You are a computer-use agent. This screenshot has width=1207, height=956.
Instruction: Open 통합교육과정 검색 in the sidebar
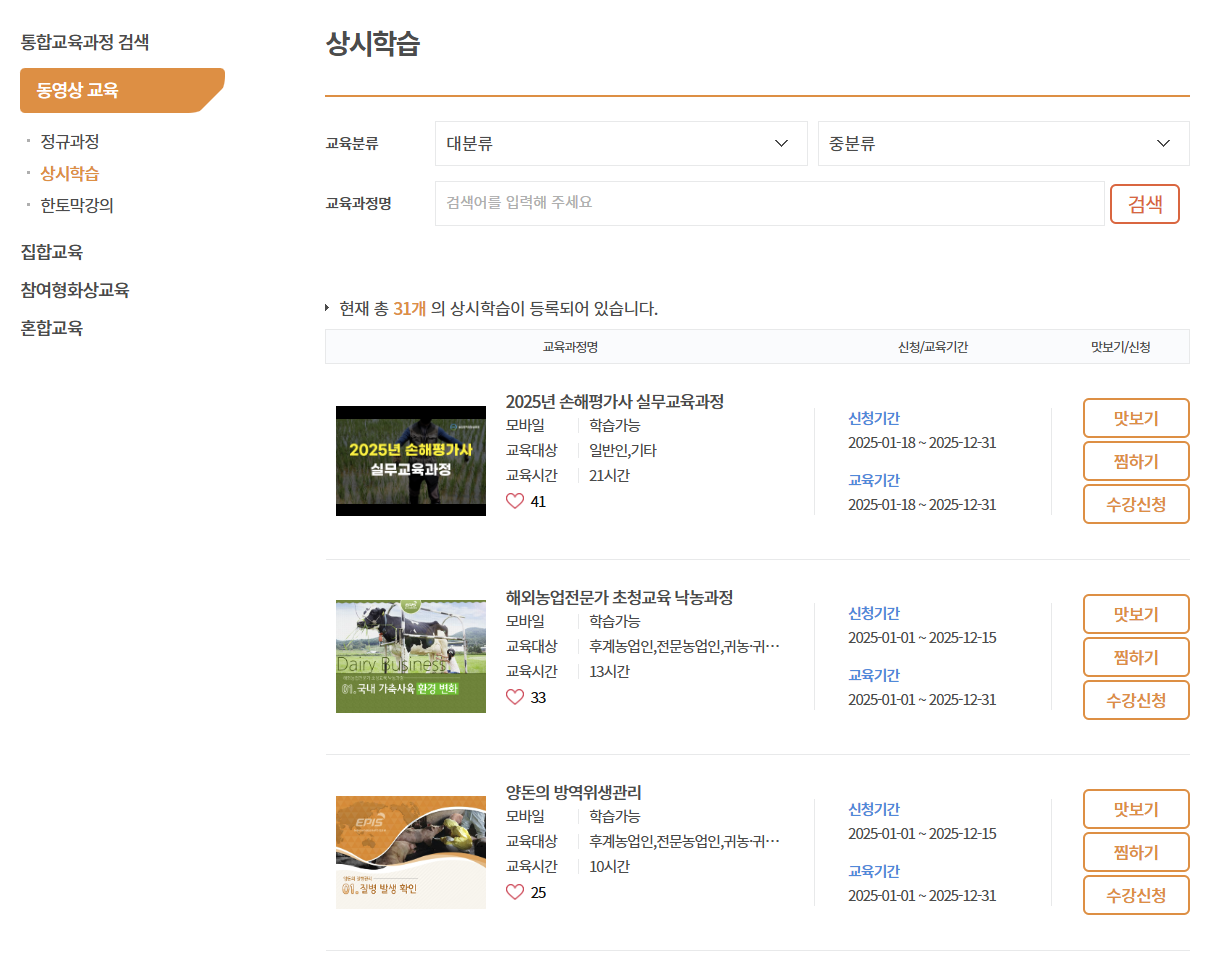pyautogui.click(x=85, y=42)
